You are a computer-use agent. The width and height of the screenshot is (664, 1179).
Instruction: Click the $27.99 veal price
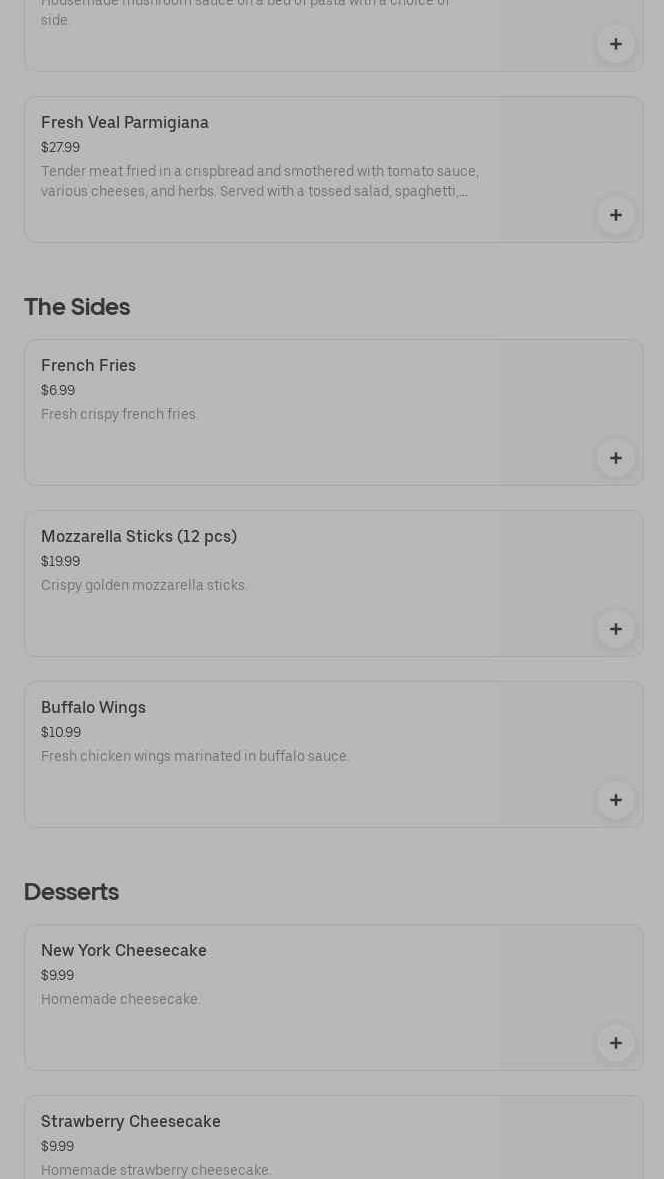[60, 148]
